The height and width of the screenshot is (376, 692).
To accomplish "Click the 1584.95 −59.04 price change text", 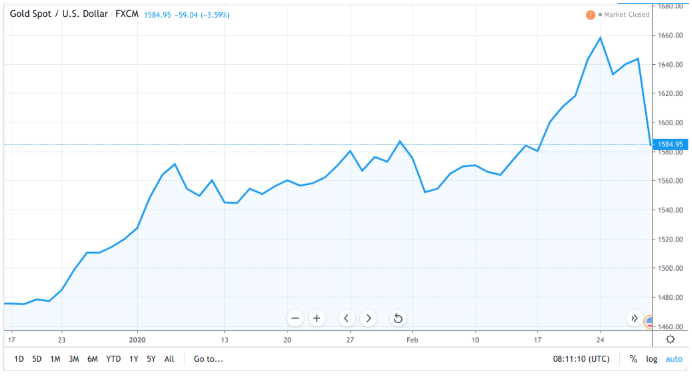I will point(187,15).
